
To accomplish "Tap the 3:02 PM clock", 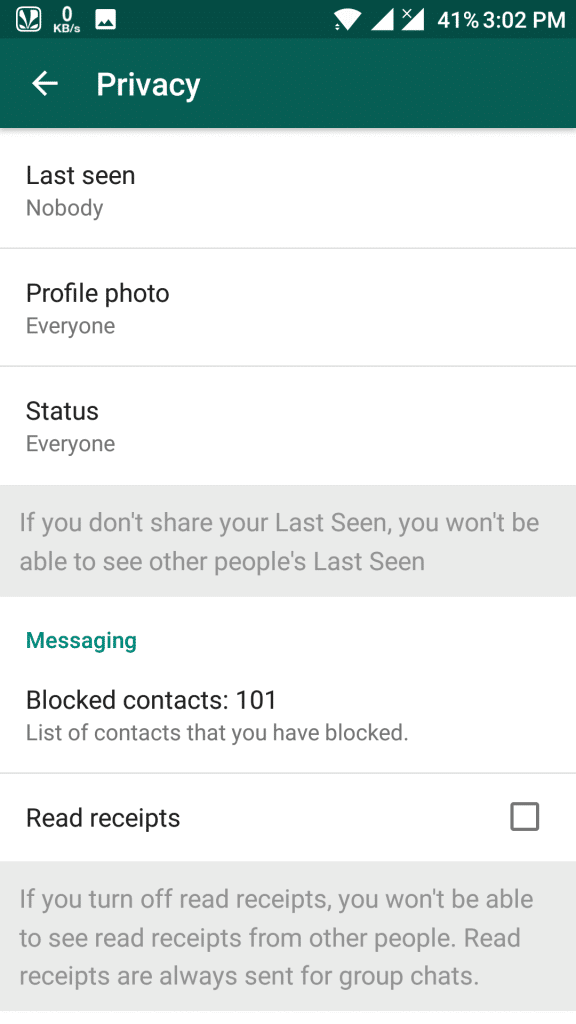I will coord(524,20).
